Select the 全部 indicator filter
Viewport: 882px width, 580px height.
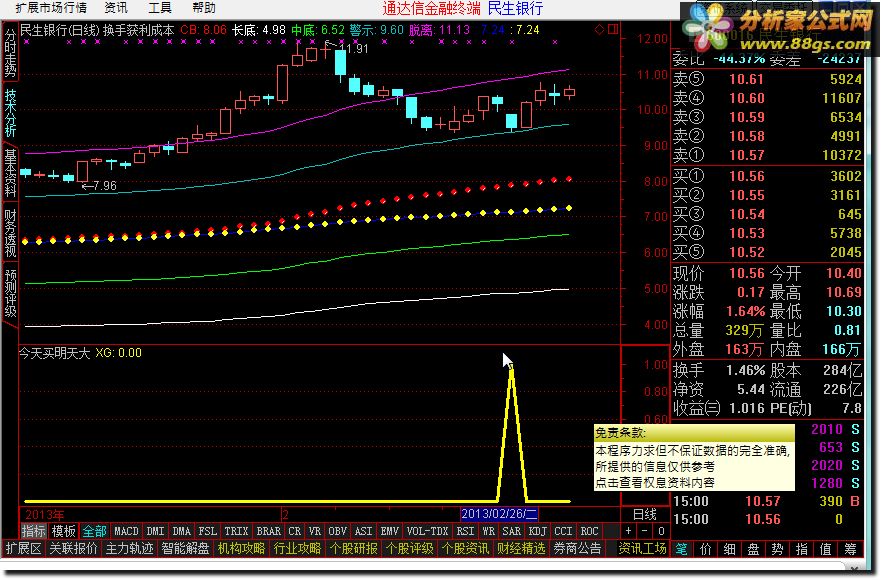[94, 531]
